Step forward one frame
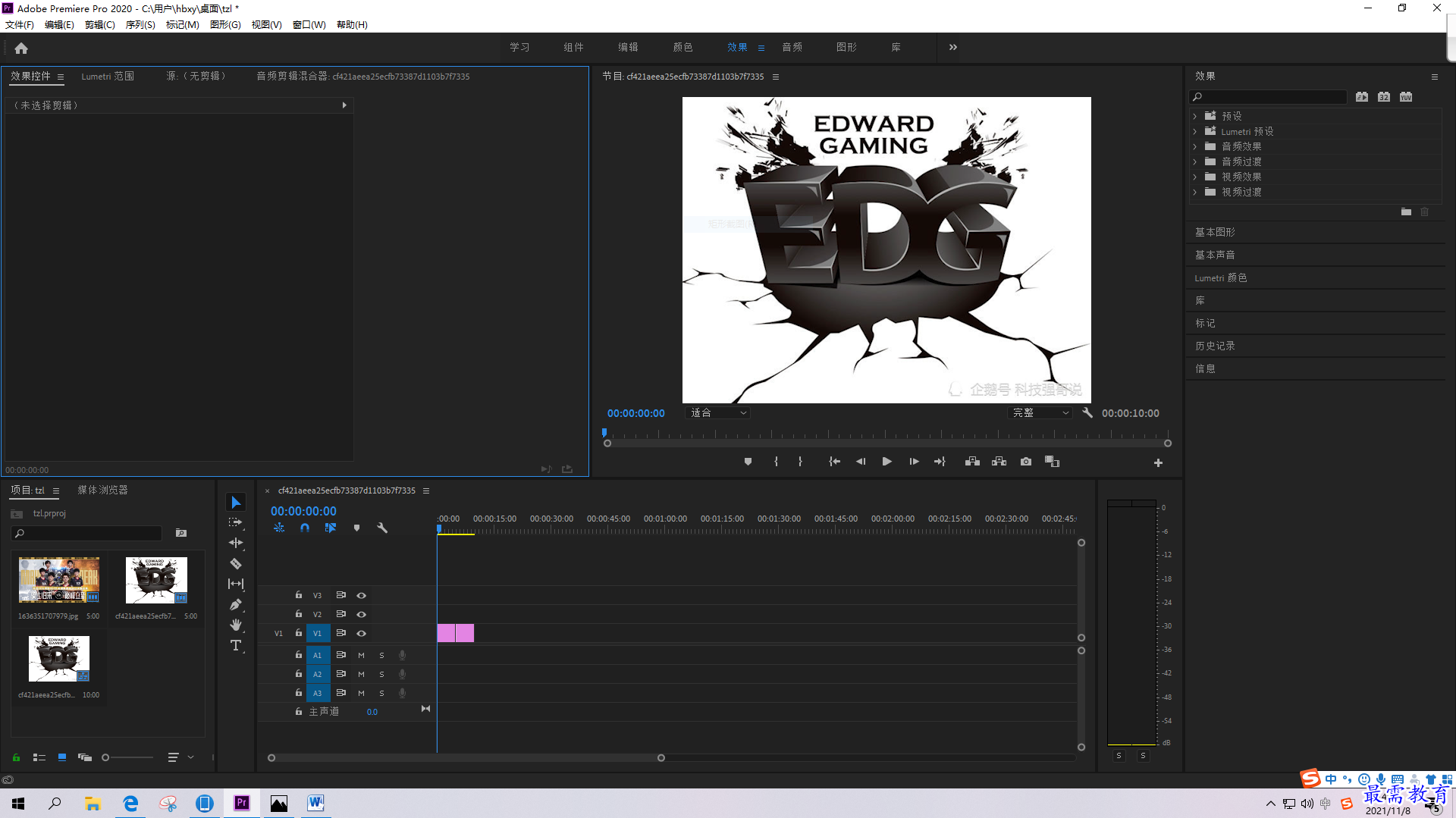 pyautogui.click(x=914, y=462)
